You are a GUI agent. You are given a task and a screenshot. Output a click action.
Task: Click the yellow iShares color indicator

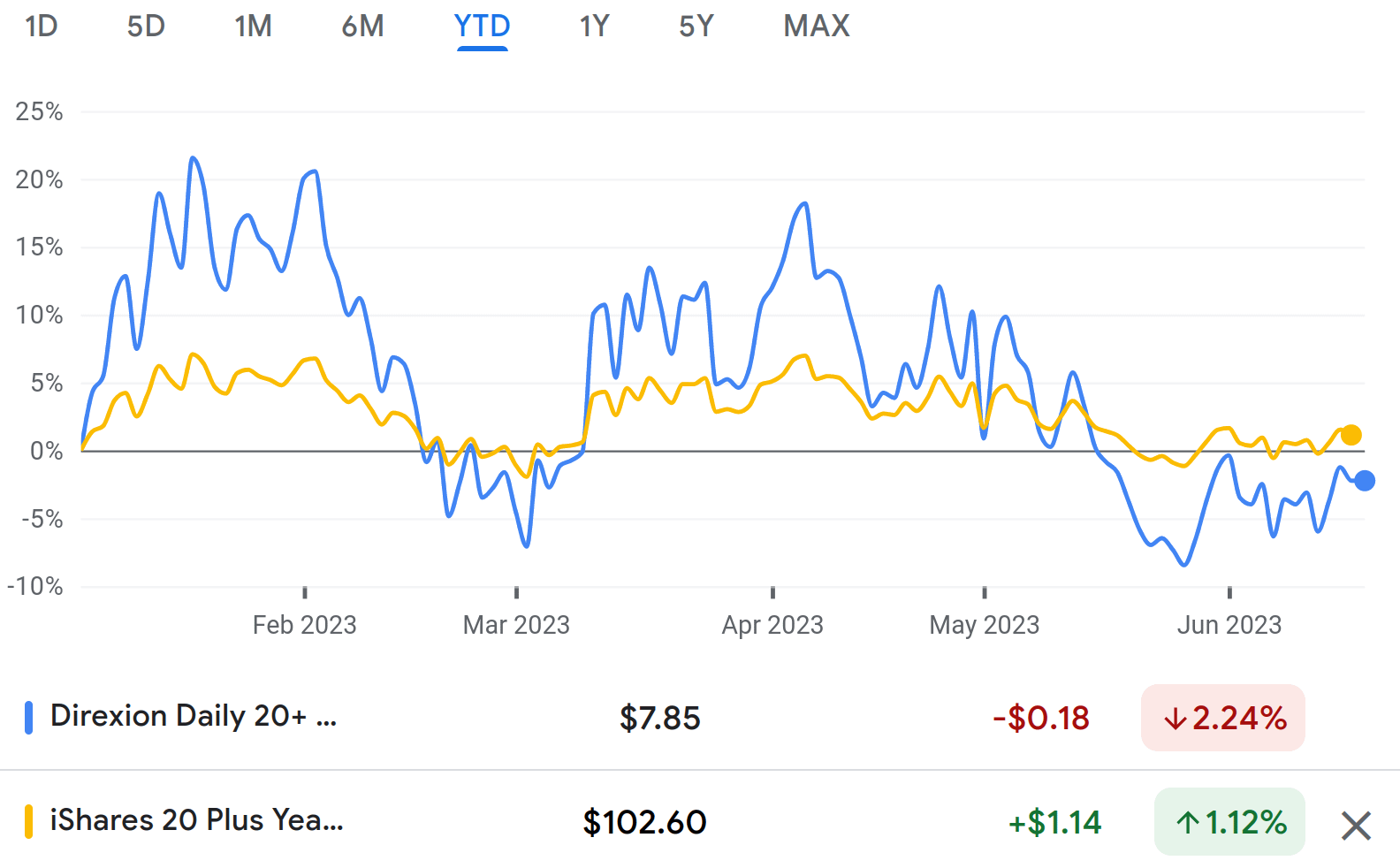pyautogui.click(x=29, y=821)
